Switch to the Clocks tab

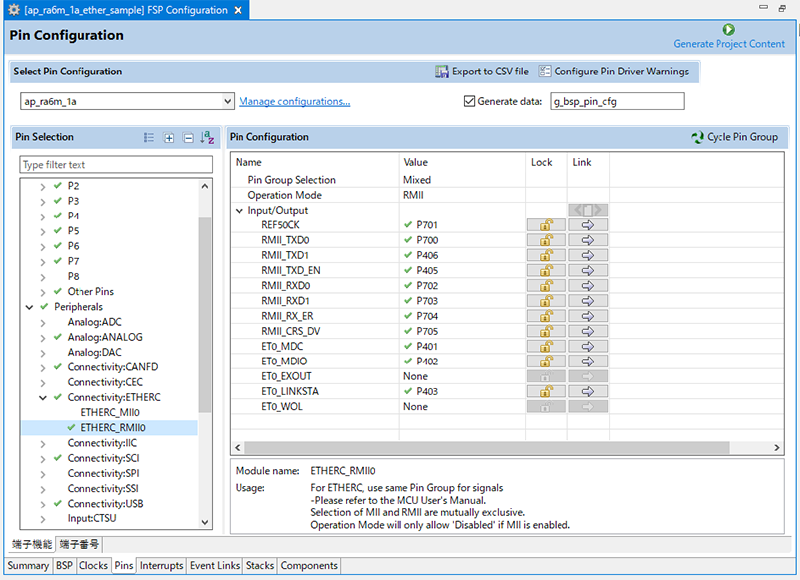pyautogui.click(x=93, y=566)
